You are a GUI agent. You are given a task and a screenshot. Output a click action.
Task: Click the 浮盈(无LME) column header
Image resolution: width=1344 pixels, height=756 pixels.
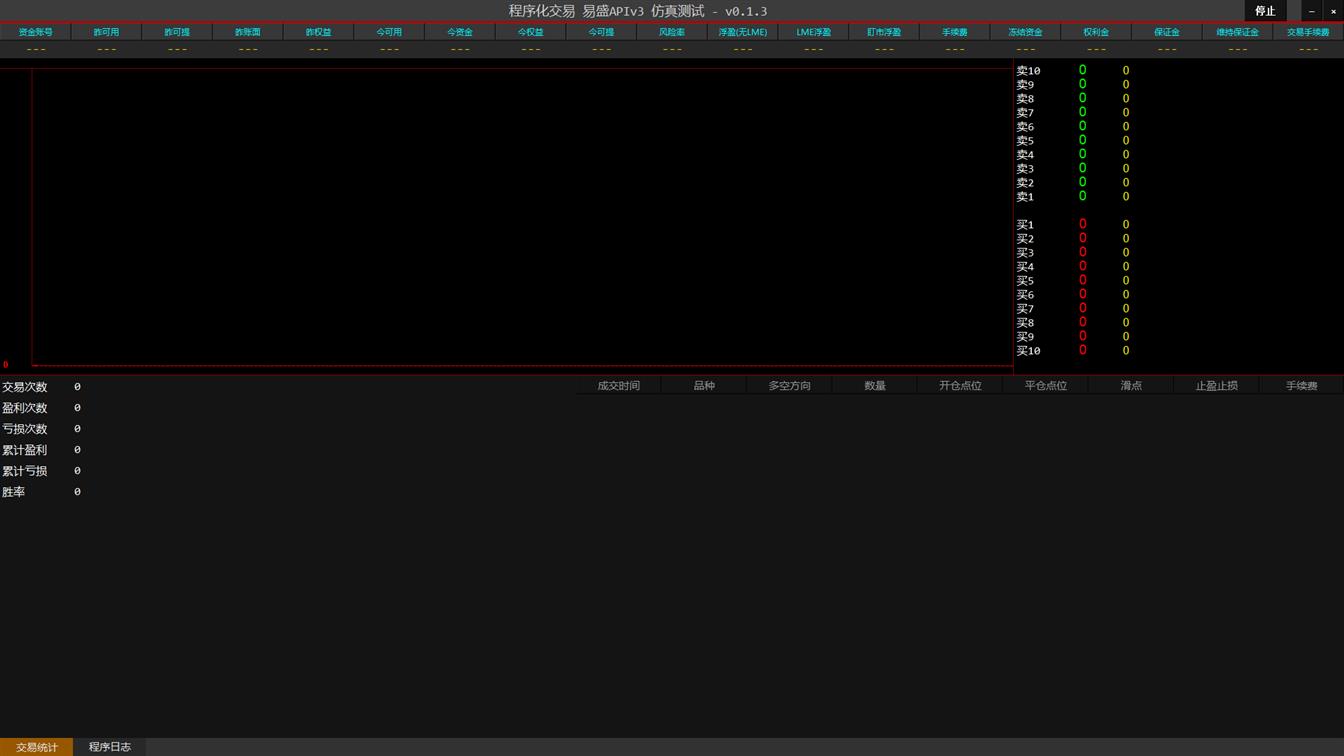pyautogui.click(x=743, y=32)
